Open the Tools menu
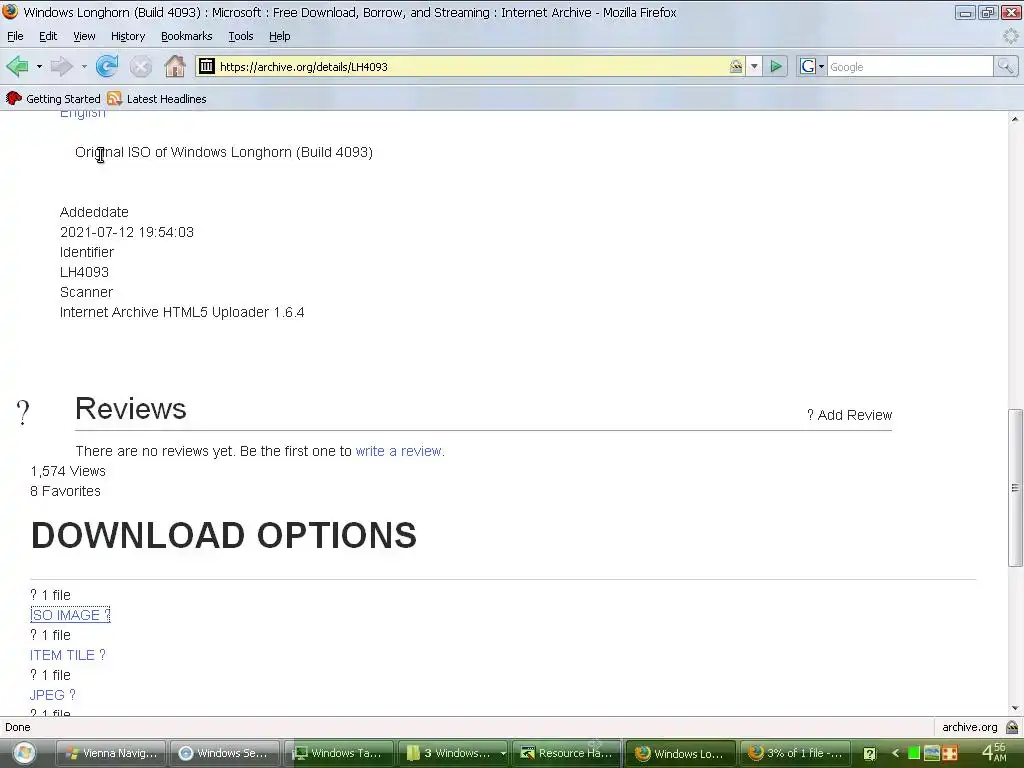This screenshot has height=768, width=1024. 240,36
